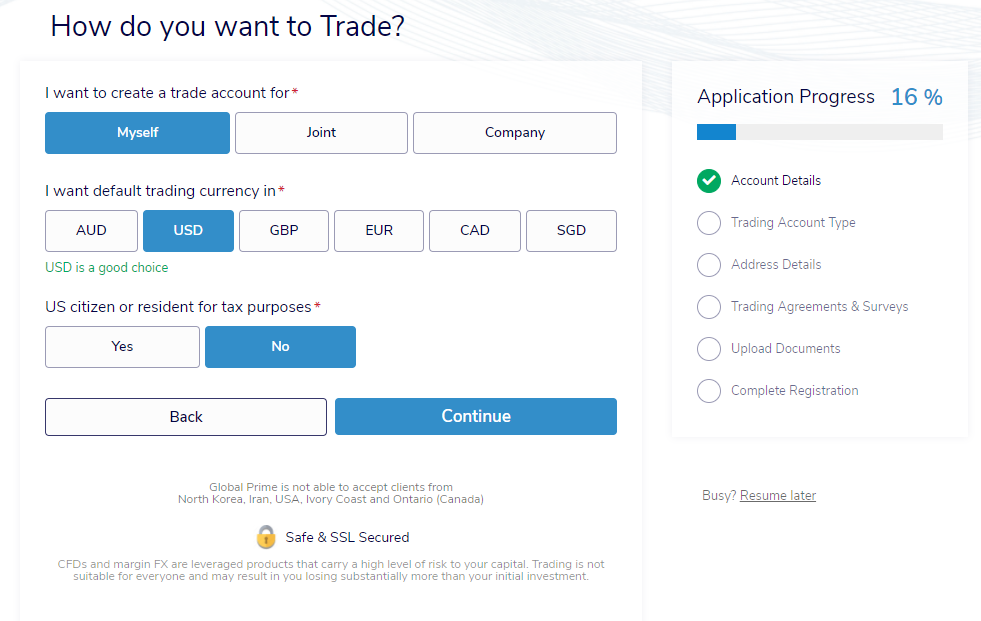Select SGD currency option
The height and width of the screenshot is (621, 981).
click(571, 231)
